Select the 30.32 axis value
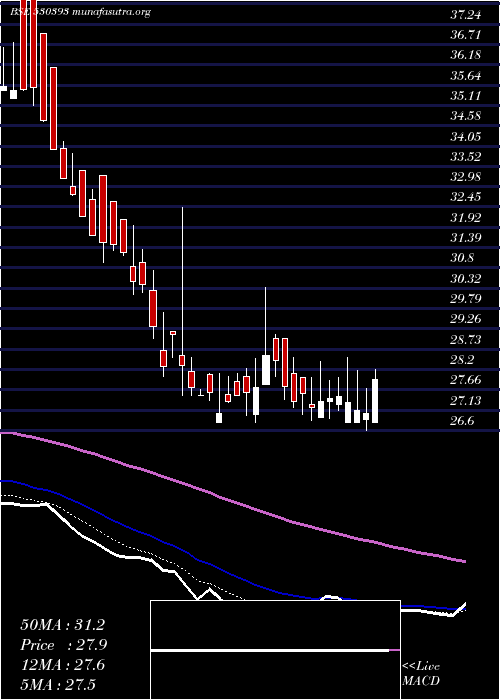 (465, 279)
